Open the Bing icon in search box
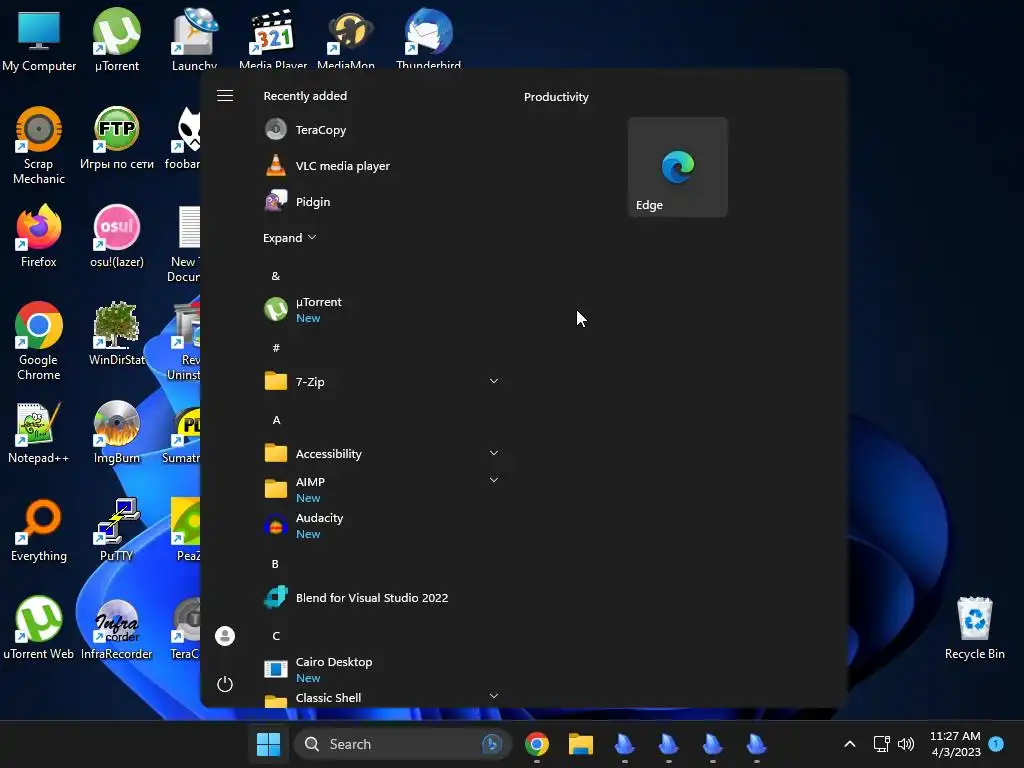Image resolution: width=1024 pixels, height=768 pixels. point(491,744)
